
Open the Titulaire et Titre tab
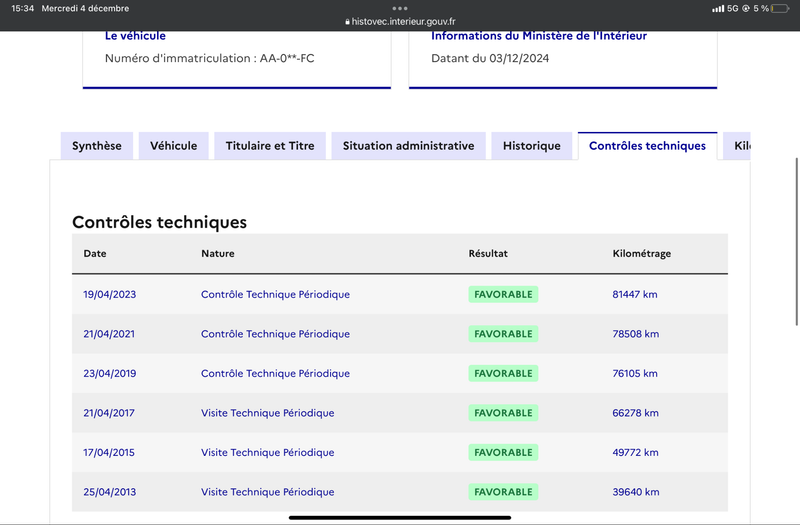[x=270, y=146]
